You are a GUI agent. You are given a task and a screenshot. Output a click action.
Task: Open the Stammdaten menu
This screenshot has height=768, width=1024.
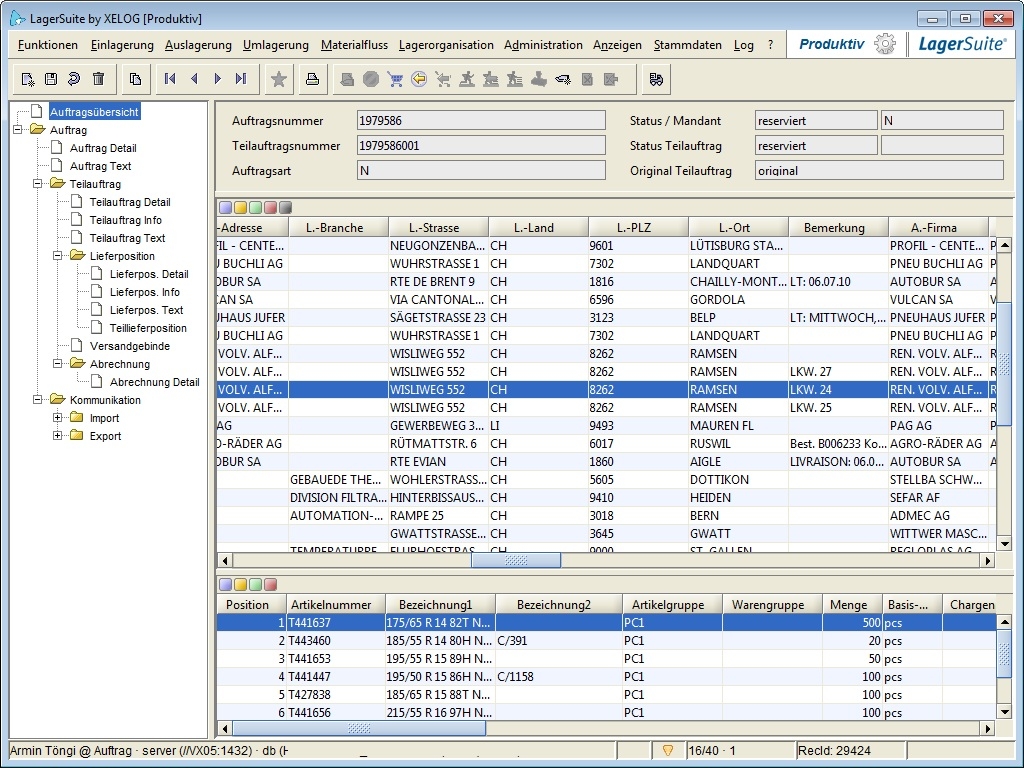click(688, 45)
